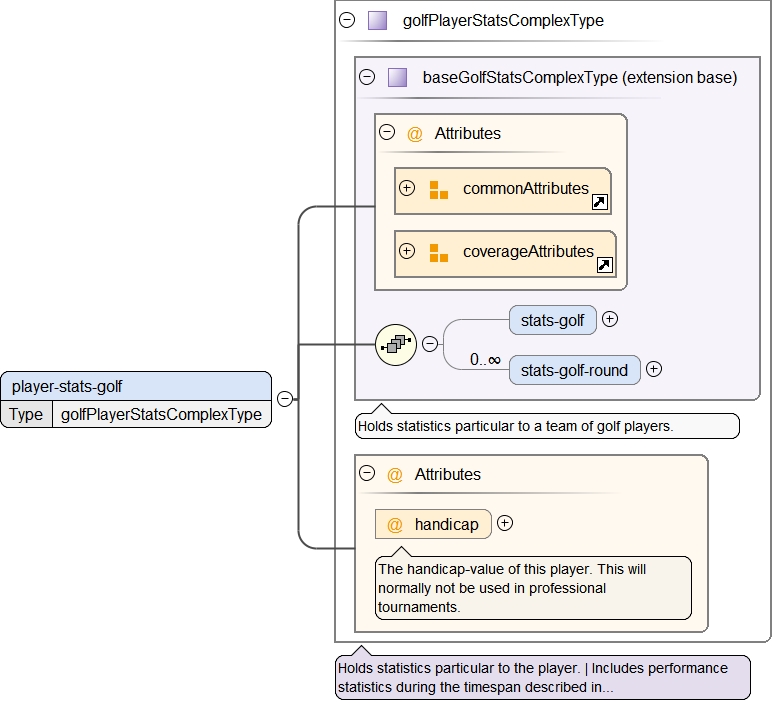Click the sequence compositor icon
Image resolution: width=773 pixels, height=703 pixels.
(x=395, y=344)
